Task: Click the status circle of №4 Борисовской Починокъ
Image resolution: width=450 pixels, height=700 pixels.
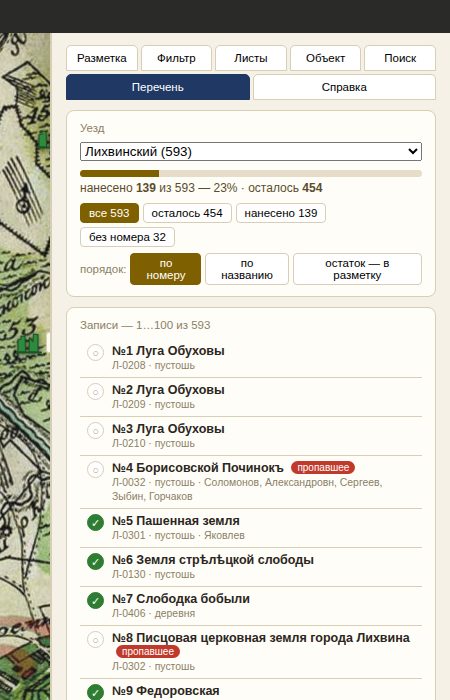Action: pos(95,470)
